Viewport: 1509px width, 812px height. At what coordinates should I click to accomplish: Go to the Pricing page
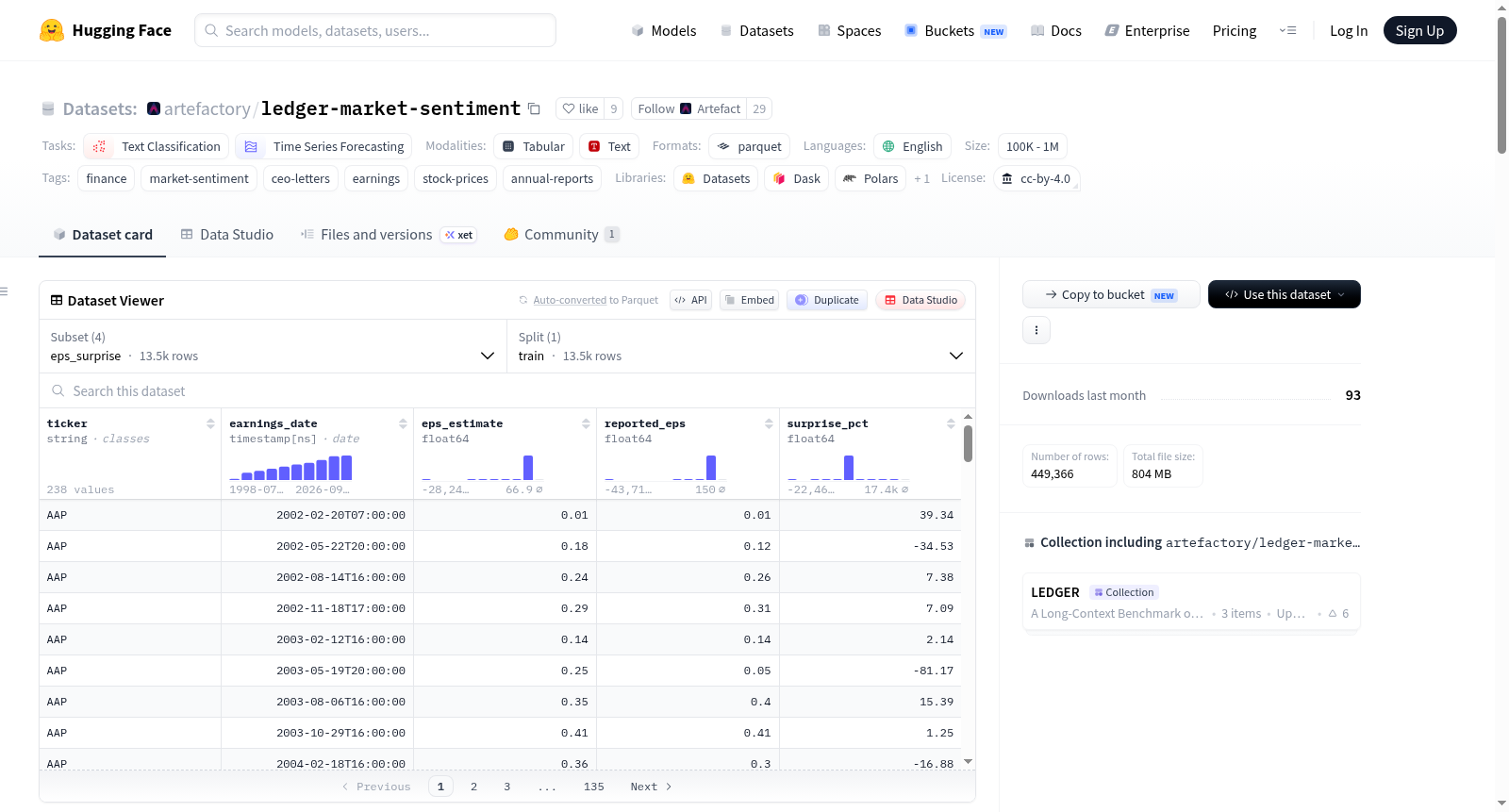(1235, 30)
